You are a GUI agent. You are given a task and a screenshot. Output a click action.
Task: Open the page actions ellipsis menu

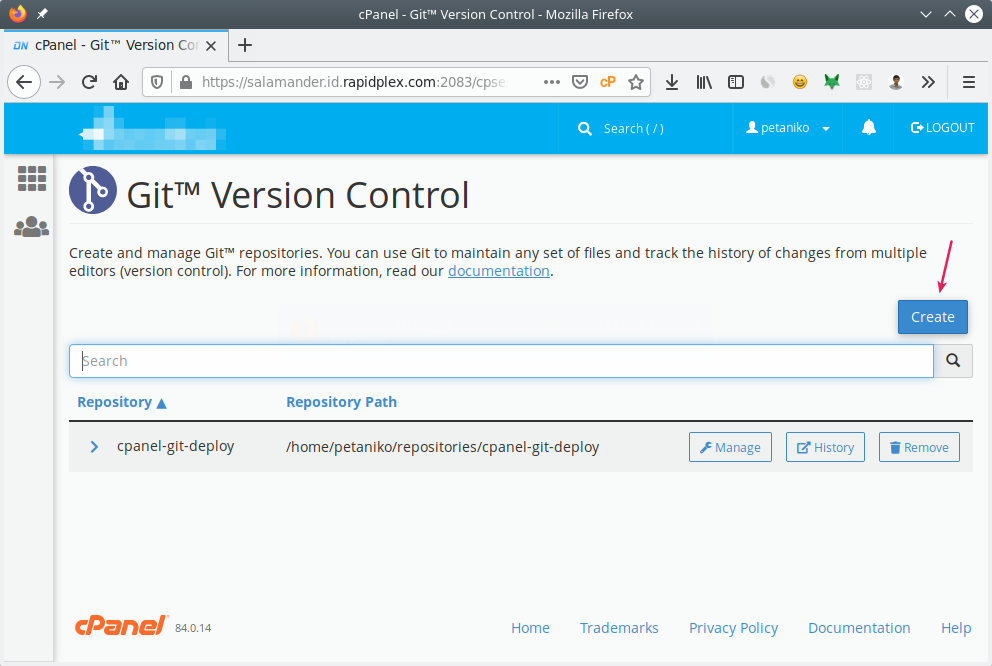coord(553,82)
